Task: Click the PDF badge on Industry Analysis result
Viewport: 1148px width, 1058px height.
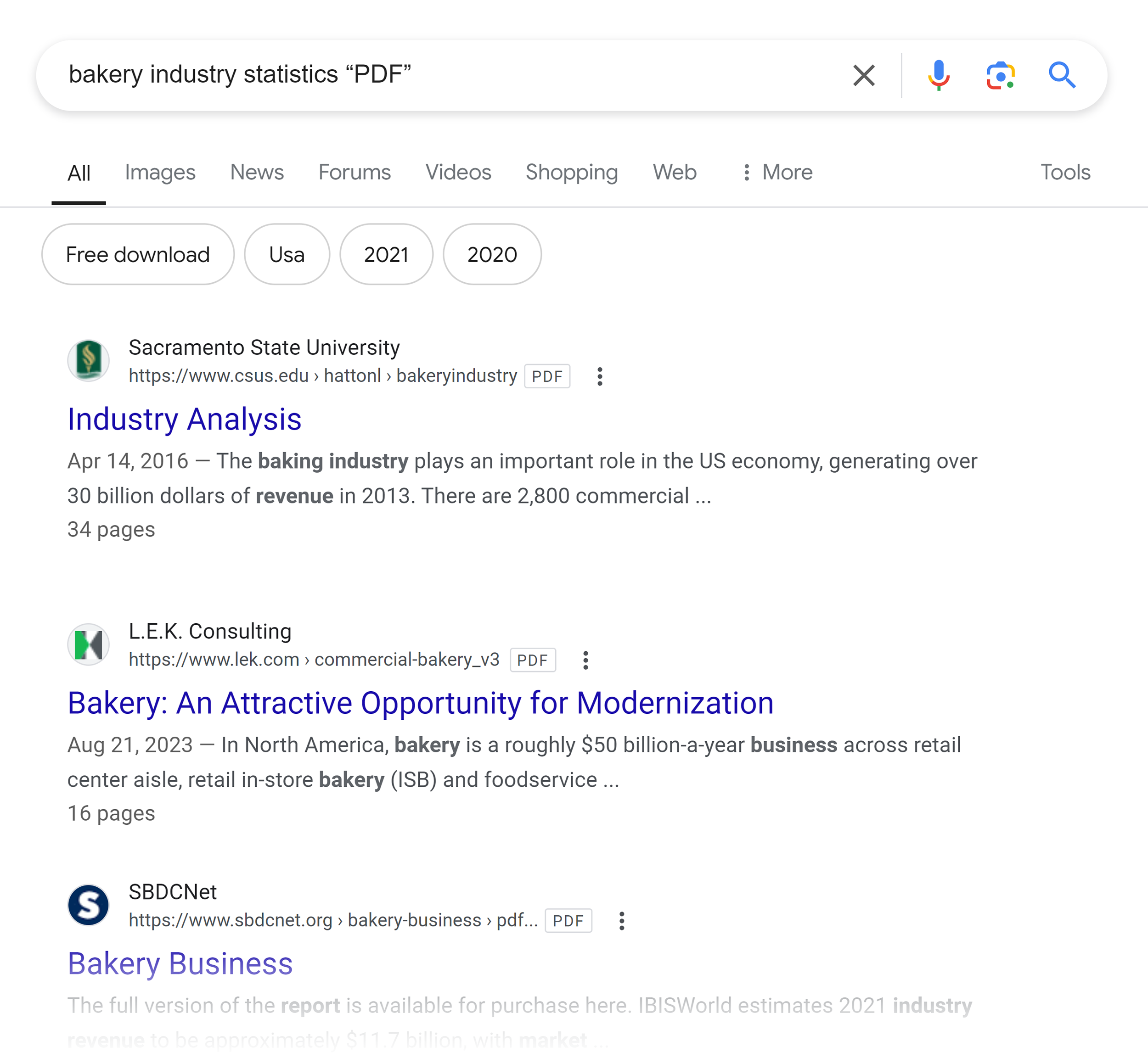Action: point(547,376)
